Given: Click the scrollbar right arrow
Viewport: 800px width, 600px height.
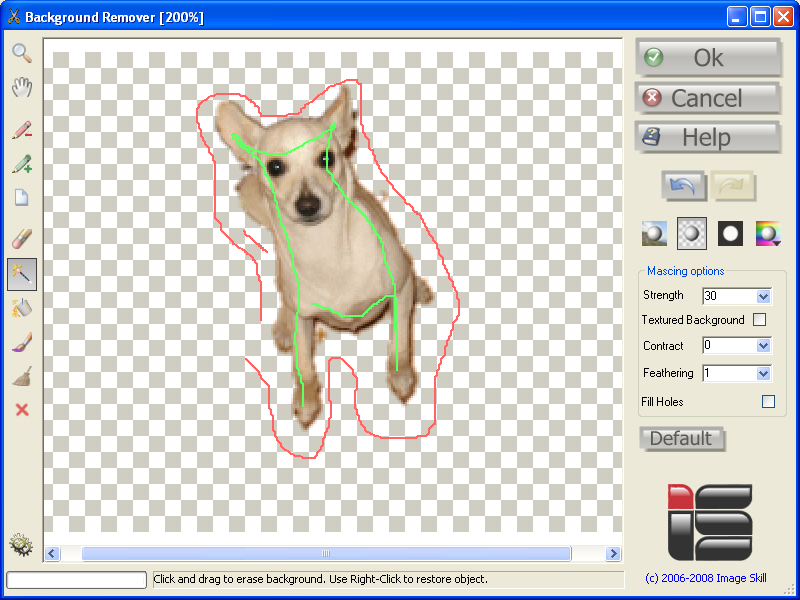Looking at the screenshot, I should (613, 554).
